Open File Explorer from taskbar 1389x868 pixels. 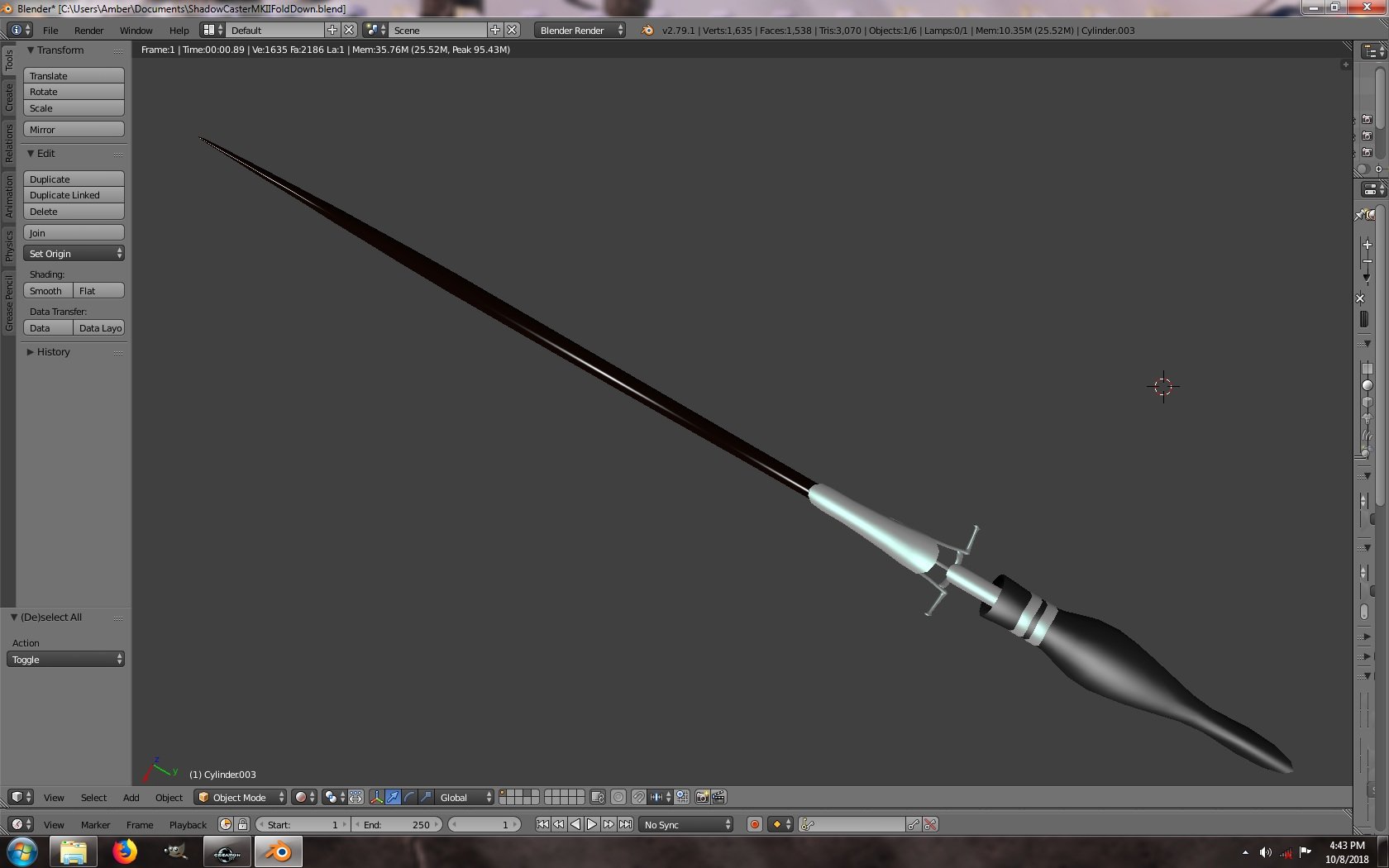pos(74,851)
